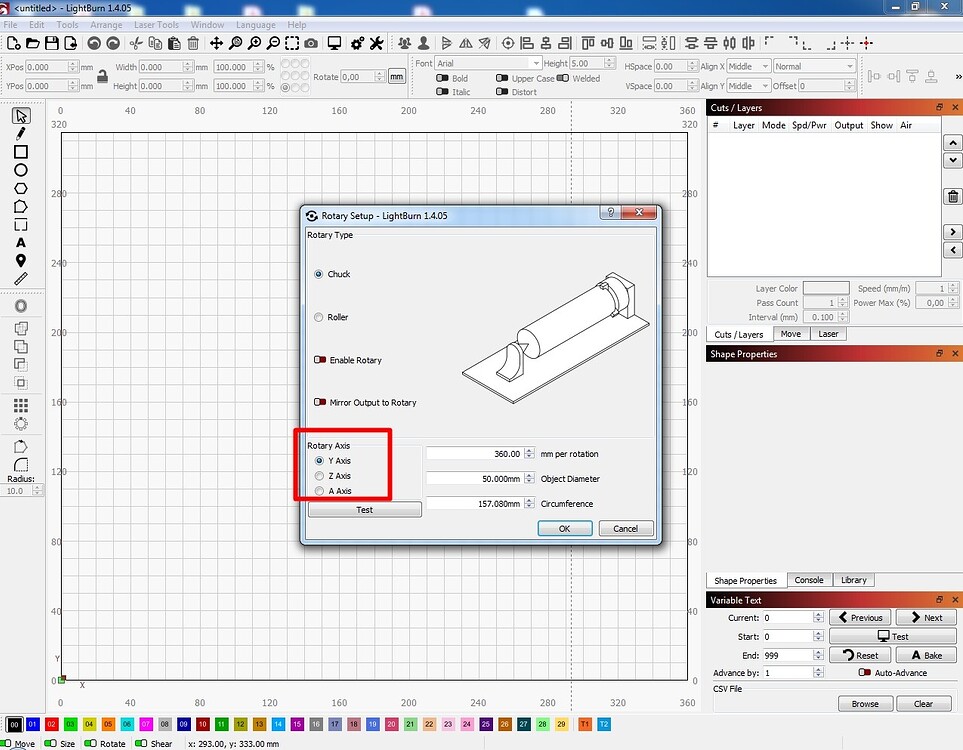Activate the Ellipse tool

tap(21, 170)
